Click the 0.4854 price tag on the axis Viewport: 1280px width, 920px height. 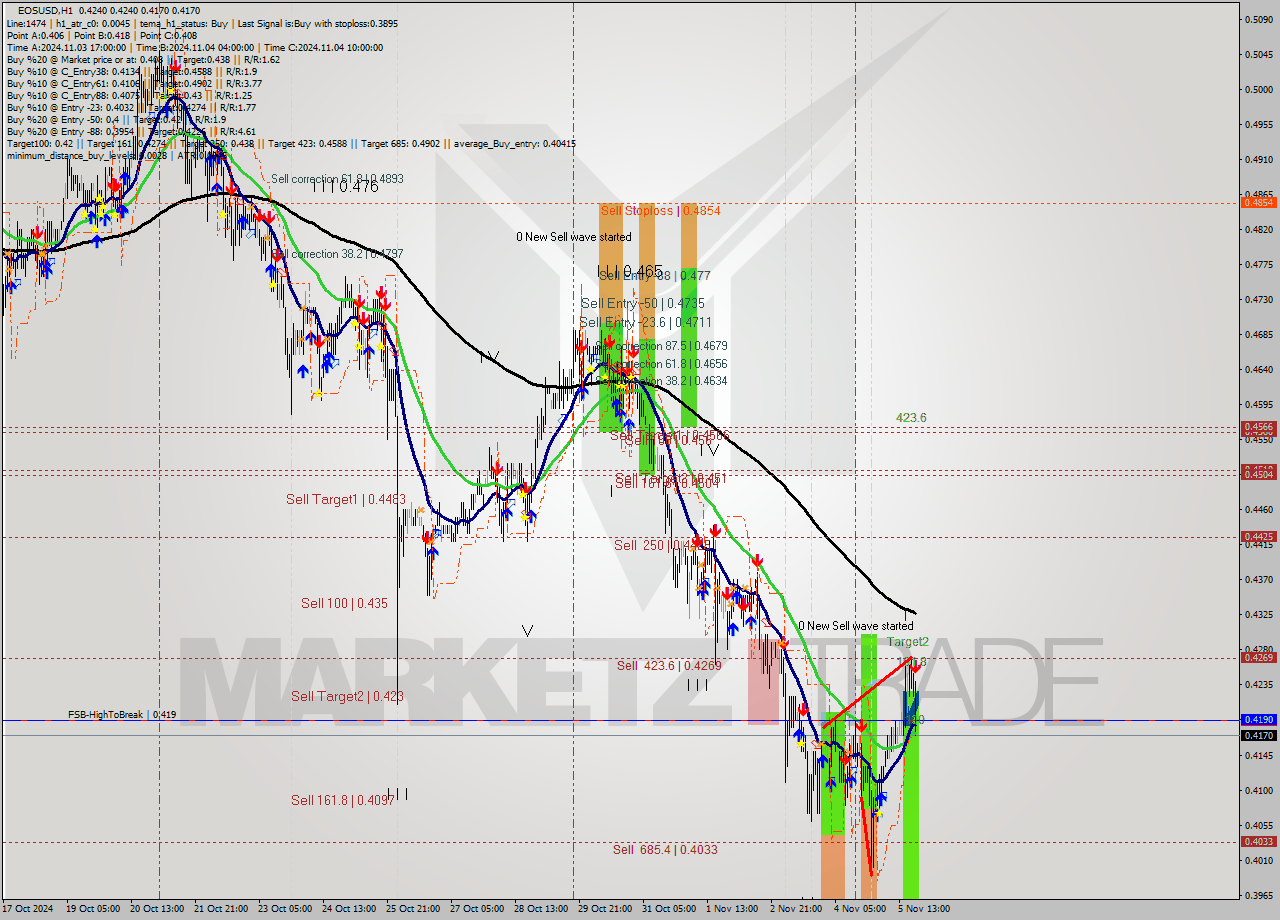[1258, 202]
